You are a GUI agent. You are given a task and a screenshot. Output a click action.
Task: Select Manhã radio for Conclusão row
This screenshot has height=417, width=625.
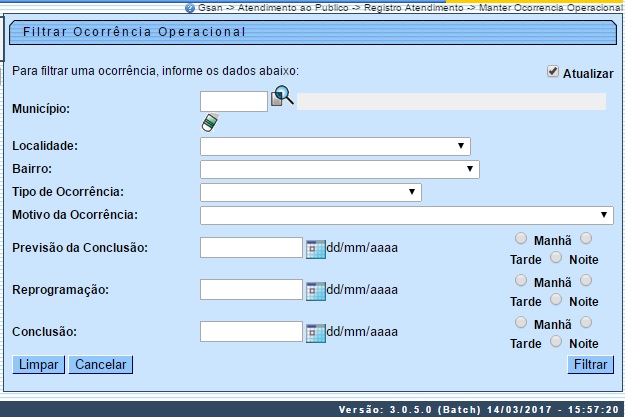click(521, 322)
